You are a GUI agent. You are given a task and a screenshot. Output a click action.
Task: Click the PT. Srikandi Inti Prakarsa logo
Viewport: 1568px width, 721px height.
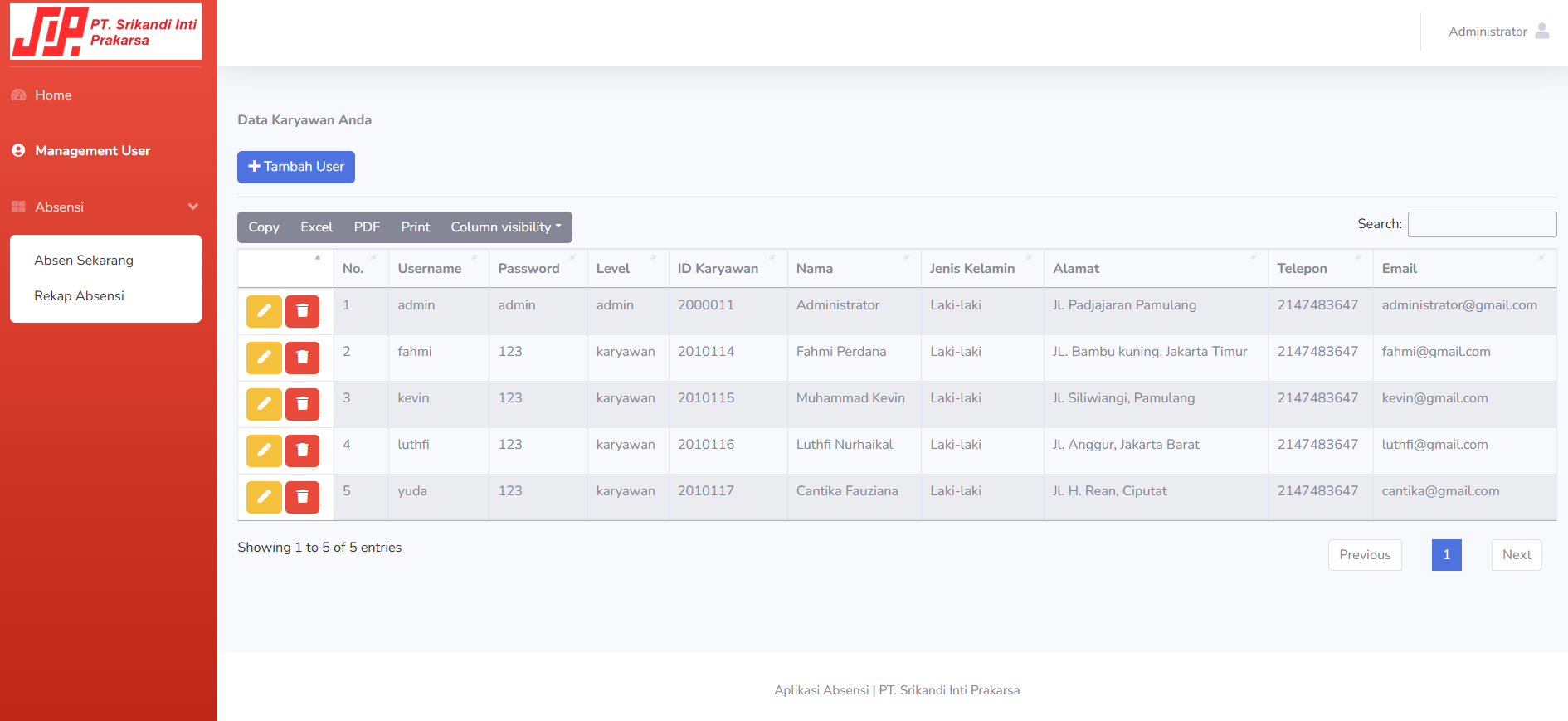[x=105, y=32]
